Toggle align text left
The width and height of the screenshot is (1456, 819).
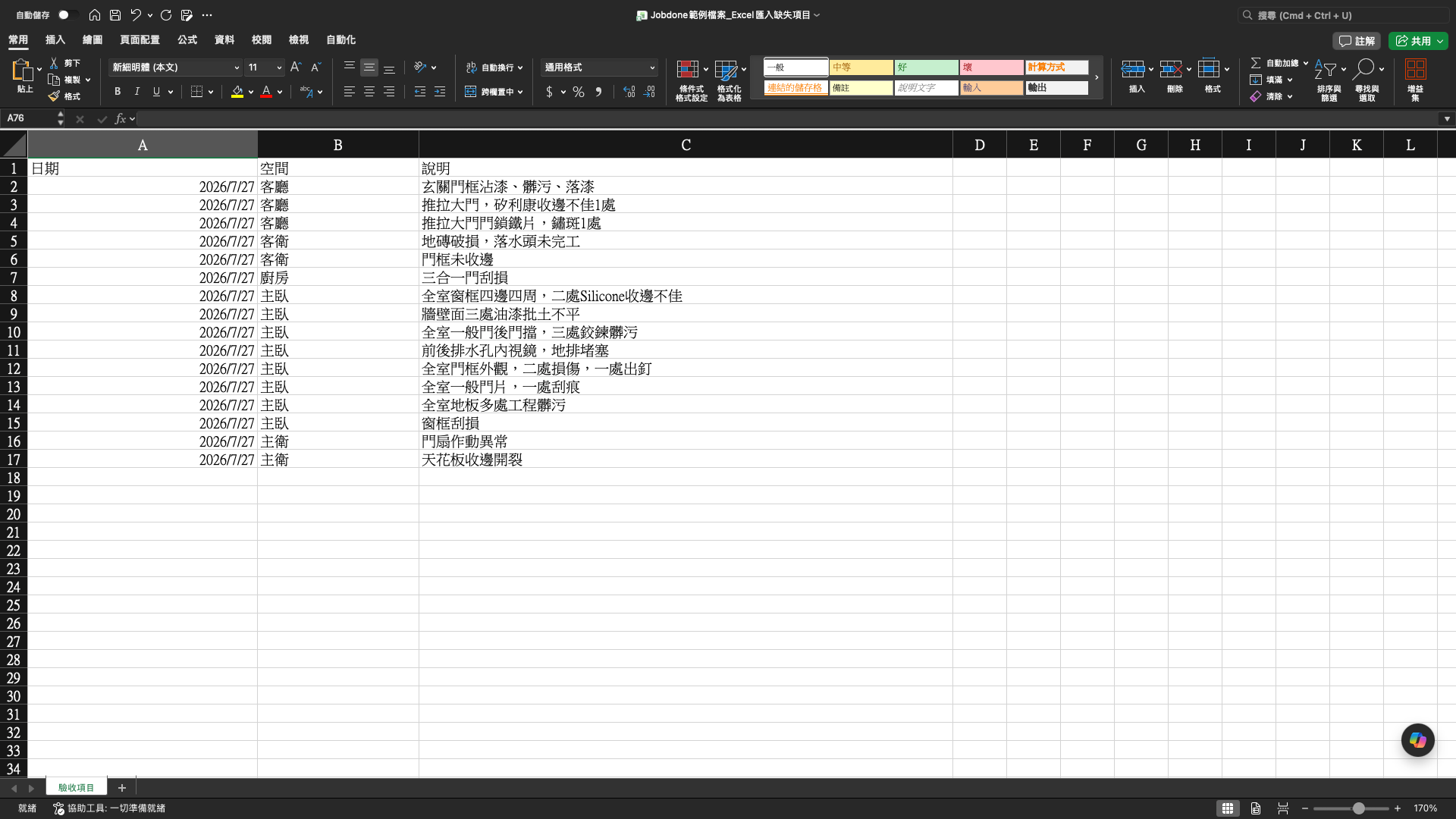(350, 92)
